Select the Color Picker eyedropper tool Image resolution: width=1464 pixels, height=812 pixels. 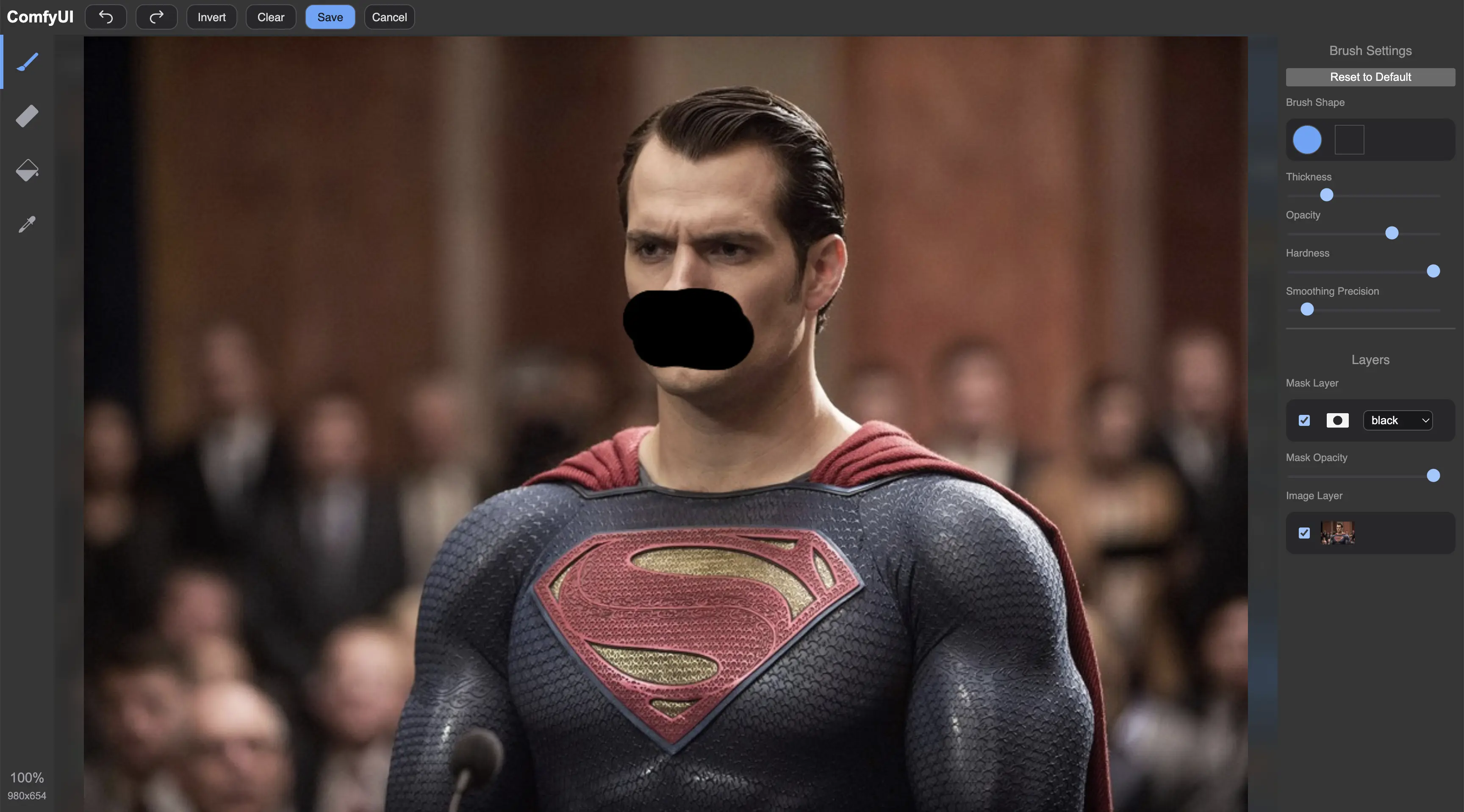point(27,224)
